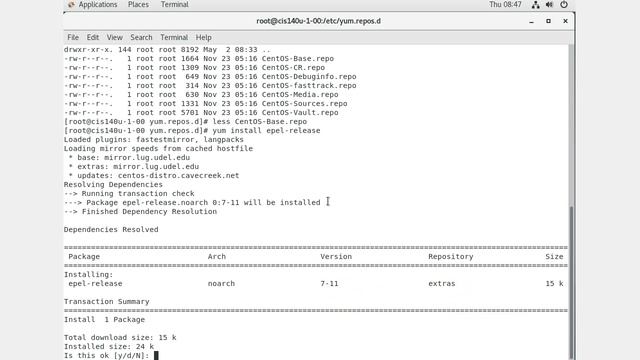
Task: Click the '15 k' size value in table row
Action: tap(554, 283)
